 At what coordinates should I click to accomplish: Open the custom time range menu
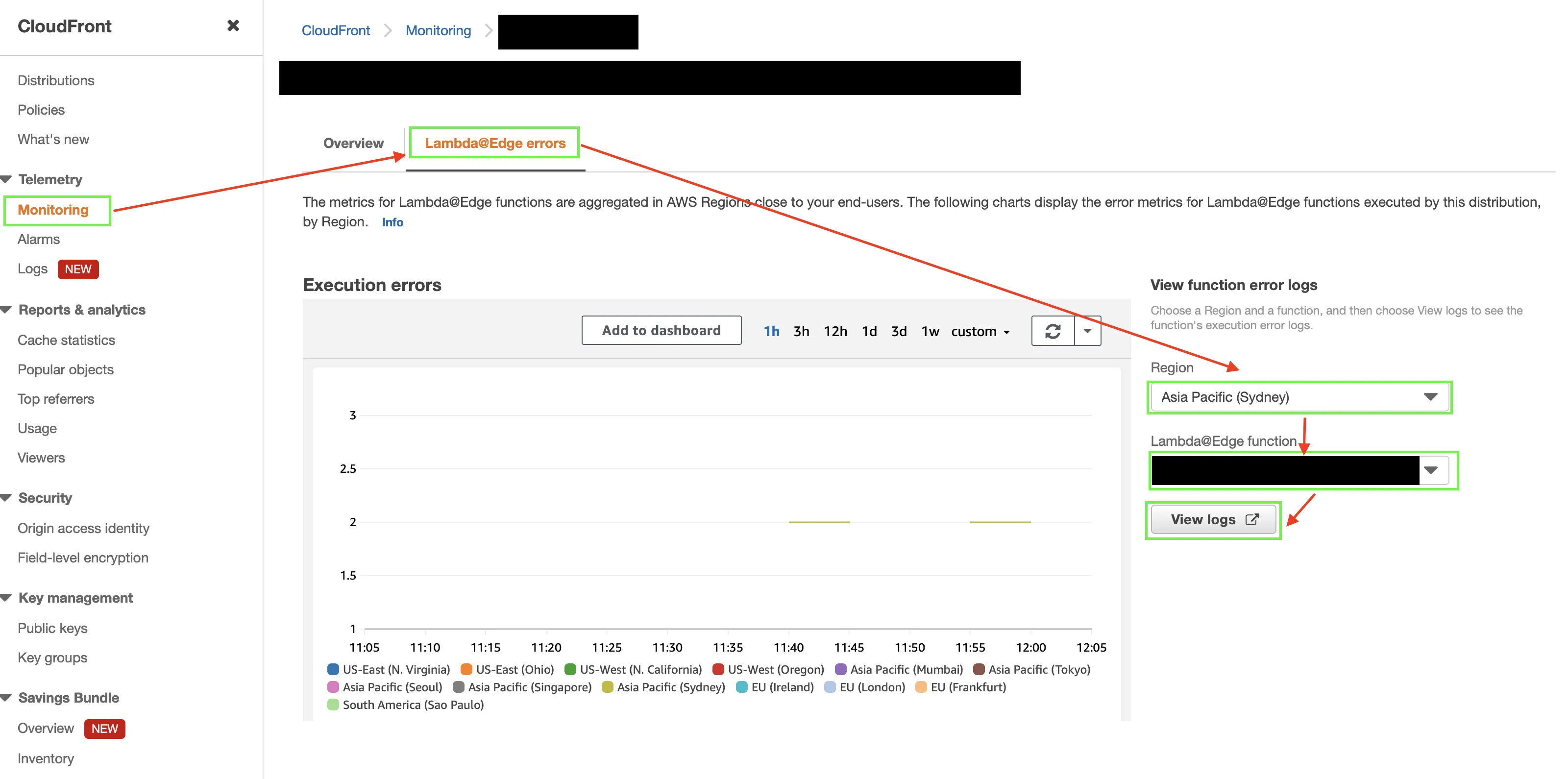point(980,331)
